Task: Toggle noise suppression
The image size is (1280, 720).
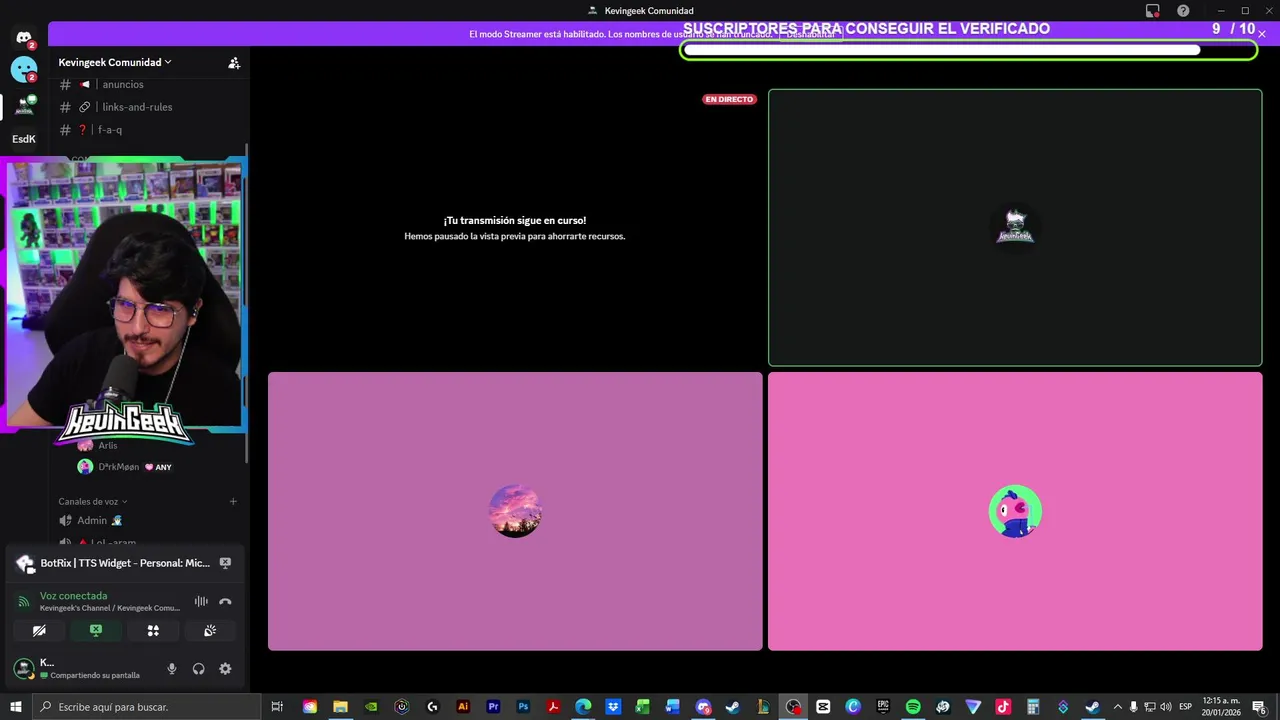Action: pyautogui.click(x=201, y=601)
